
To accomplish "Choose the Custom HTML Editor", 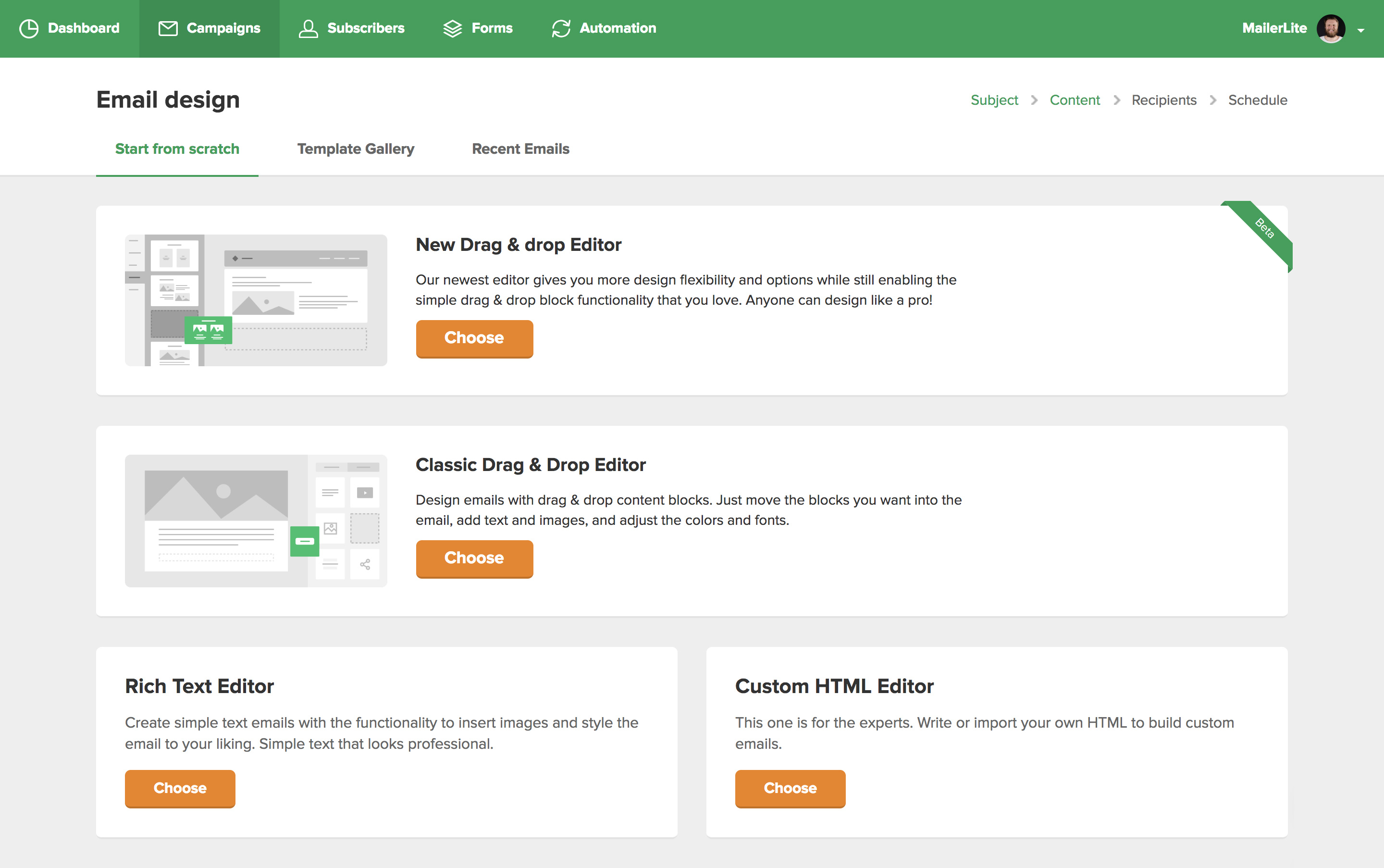I will tap(790, 788).
